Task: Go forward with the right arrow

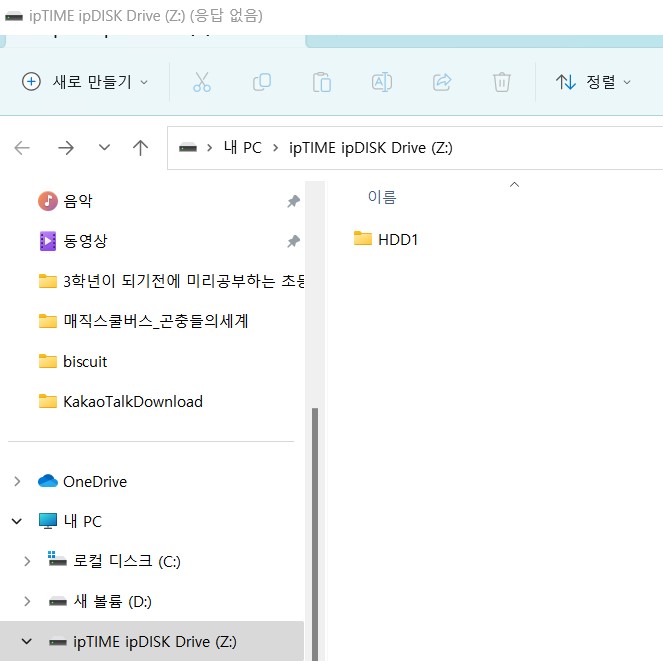Action: pos(66,148)
